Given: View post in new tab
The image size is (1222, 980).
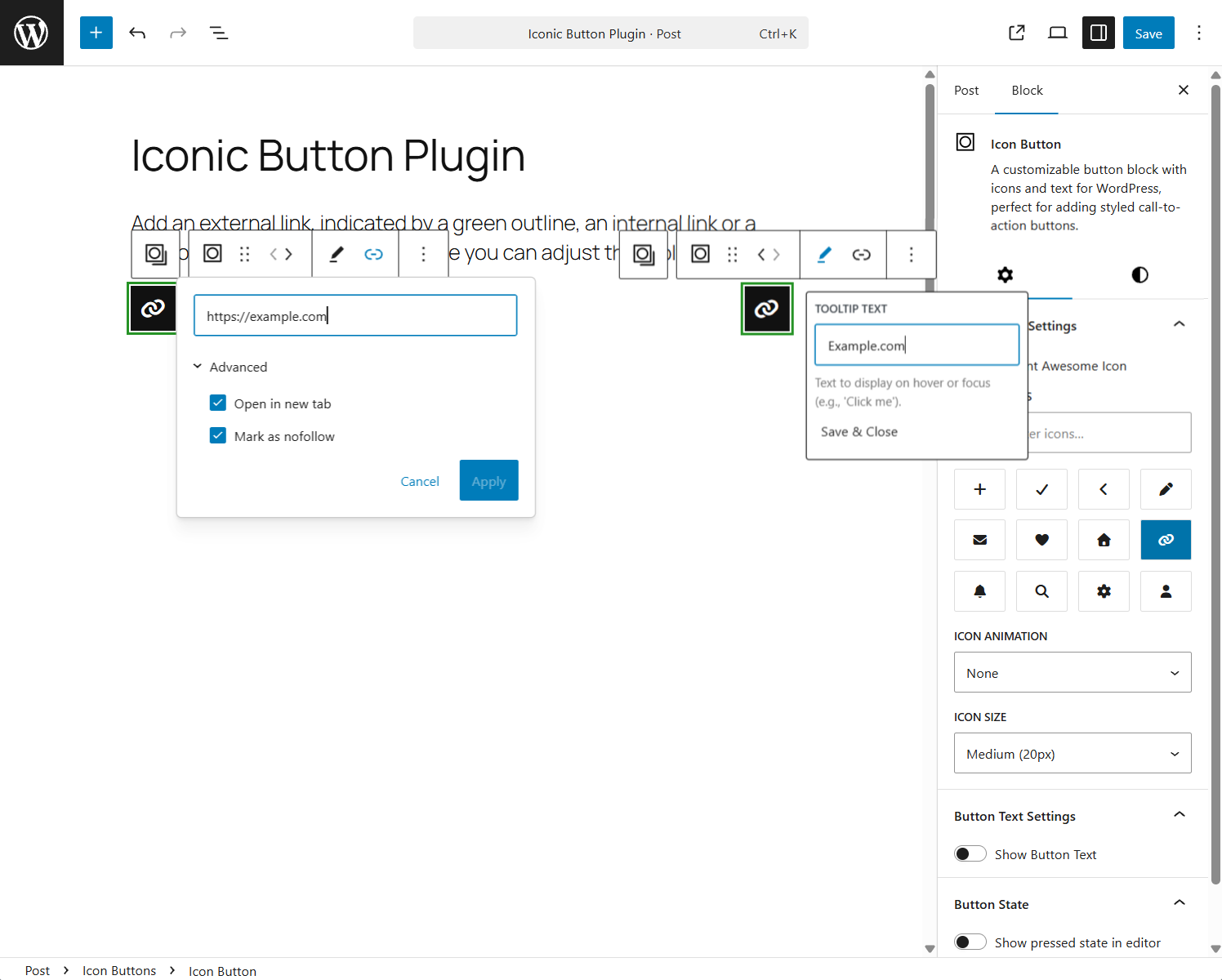Looking at the screenshot, I should pos(1017,33).
